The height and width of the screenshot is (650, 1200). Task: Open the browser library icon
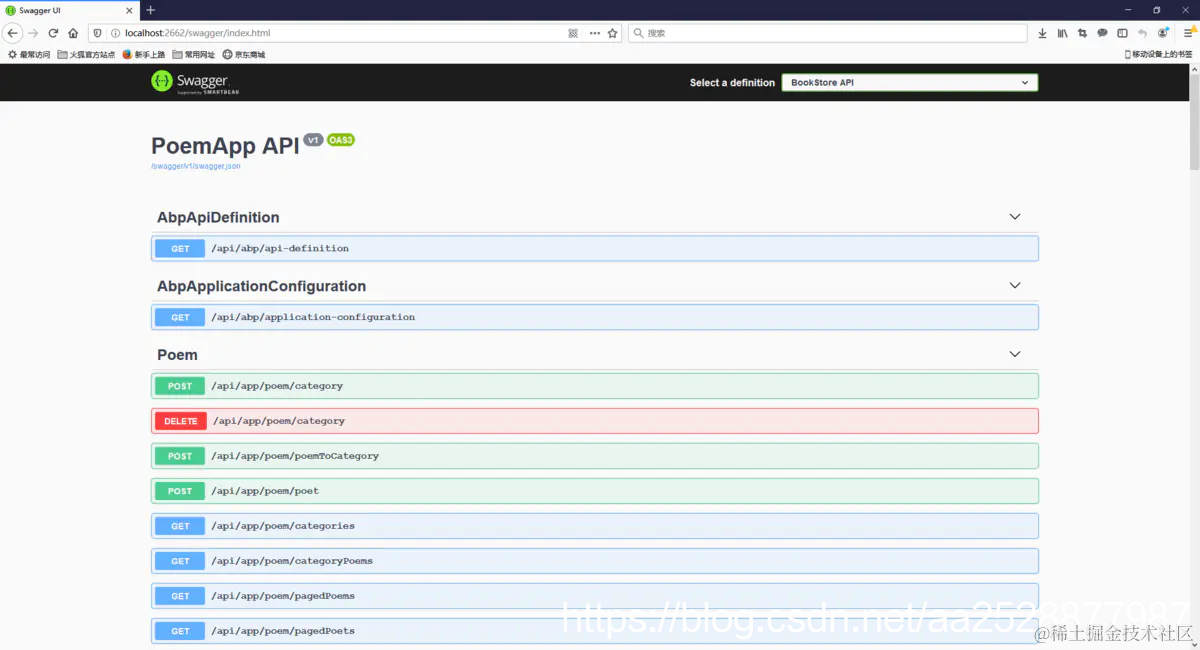1062,33
